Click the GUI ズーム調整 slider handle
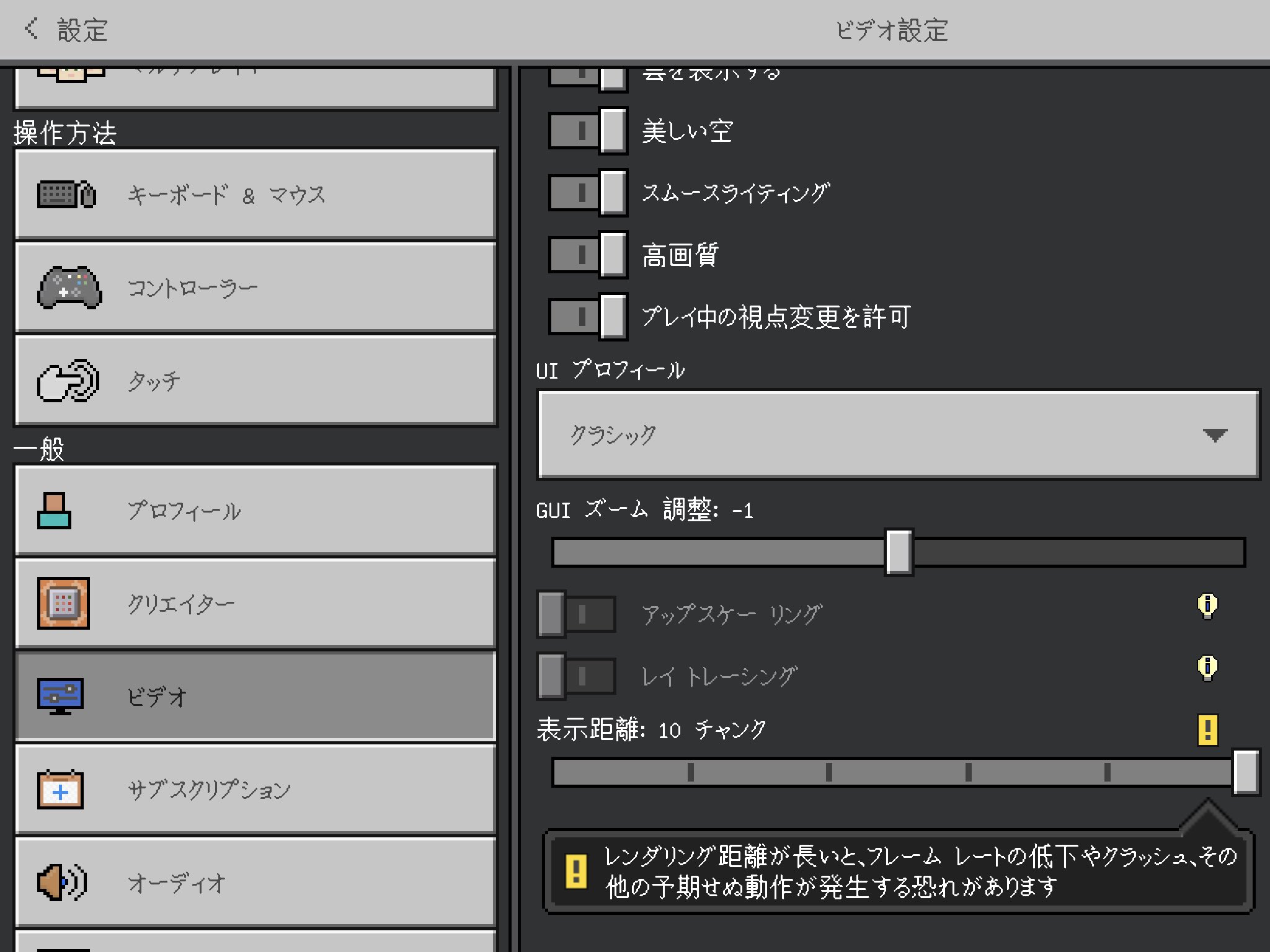The width and height of the screenshot is (1270, 952). click(899, 552)
